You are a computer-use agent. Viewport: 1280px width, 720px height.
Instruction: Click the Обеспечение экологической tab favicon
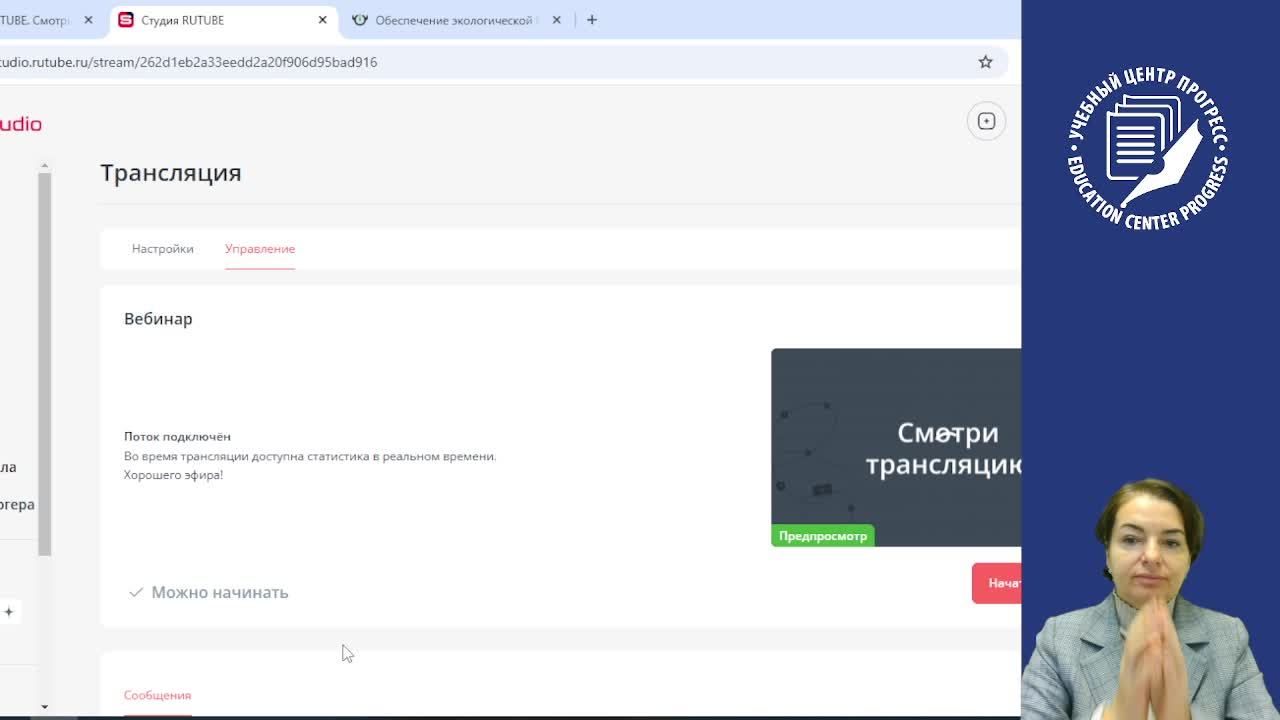[360, 20]
